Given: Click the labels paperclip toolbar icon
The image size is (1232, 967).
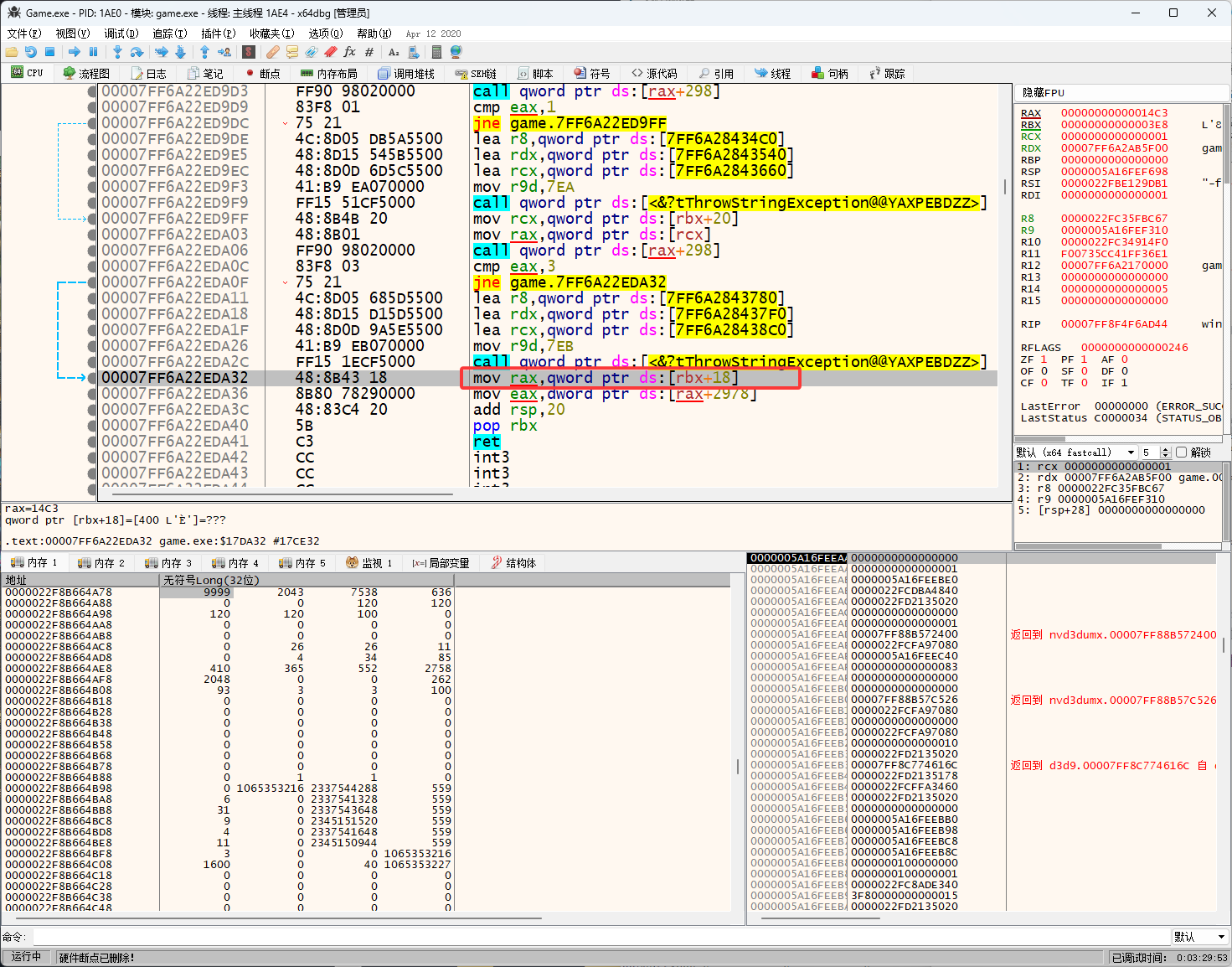Looking at the screenshot, I should (311, 52).
